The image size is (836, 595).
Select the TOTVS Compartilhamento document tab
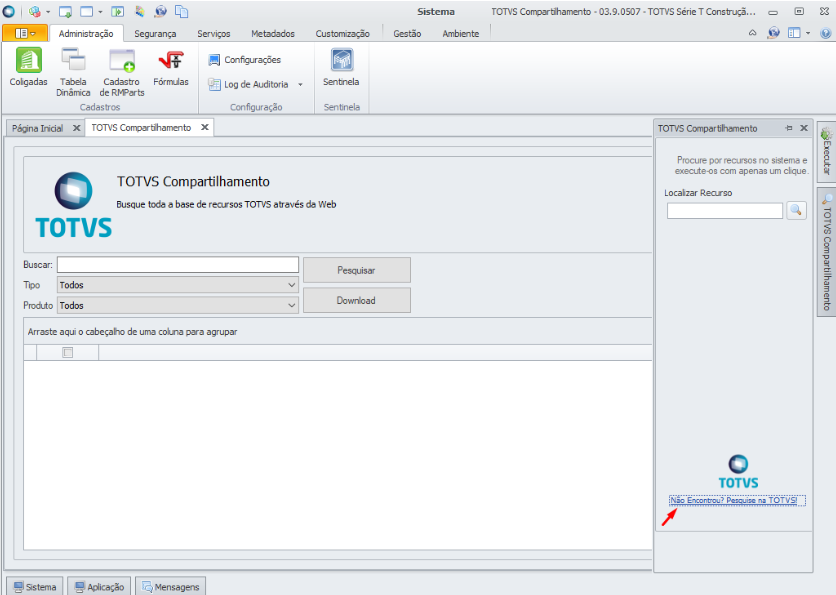tap(141, 127)
